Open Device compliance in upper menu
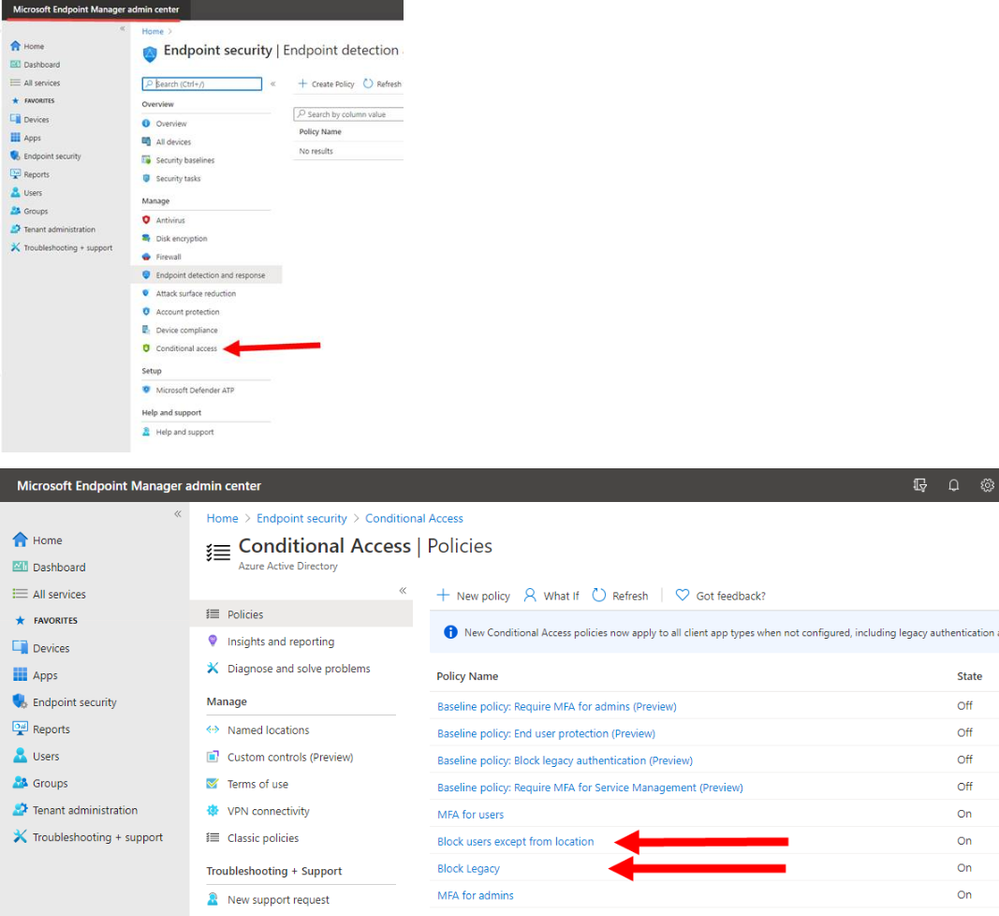The width and height of the screenshot is (999, 916). tap(180, 330)
